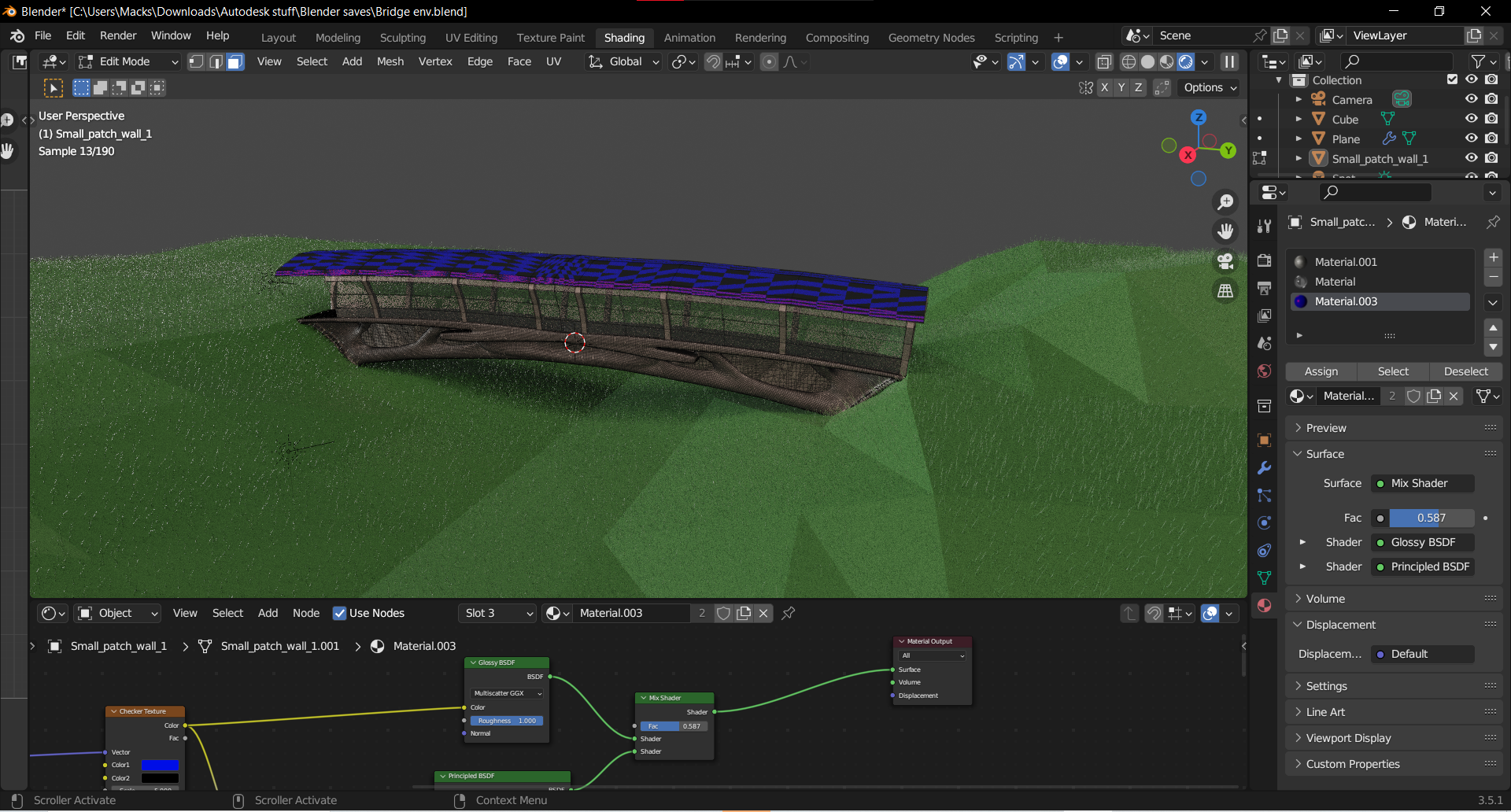Screen dimensions: 1511x812
Task: Remove the selected material slot
Action: tap(1493, 277)
